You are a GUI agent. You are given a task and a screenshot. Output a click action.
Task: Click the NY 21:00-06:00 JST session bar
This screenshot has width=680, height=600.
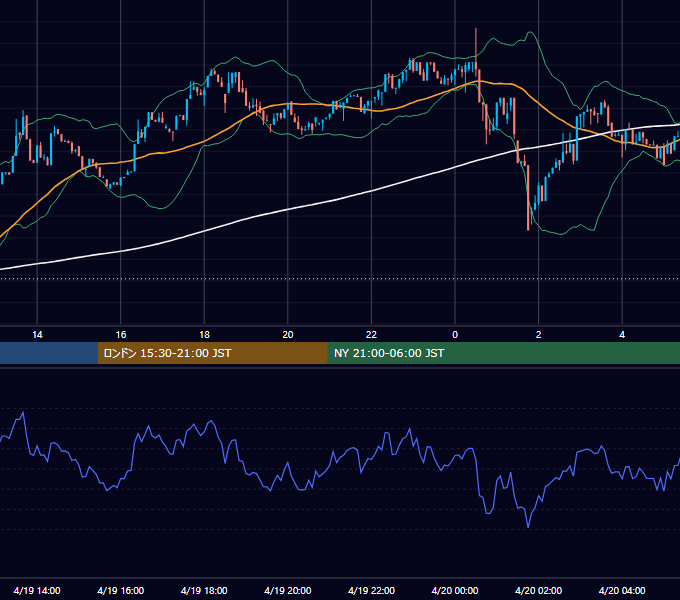tap(503, 353)
